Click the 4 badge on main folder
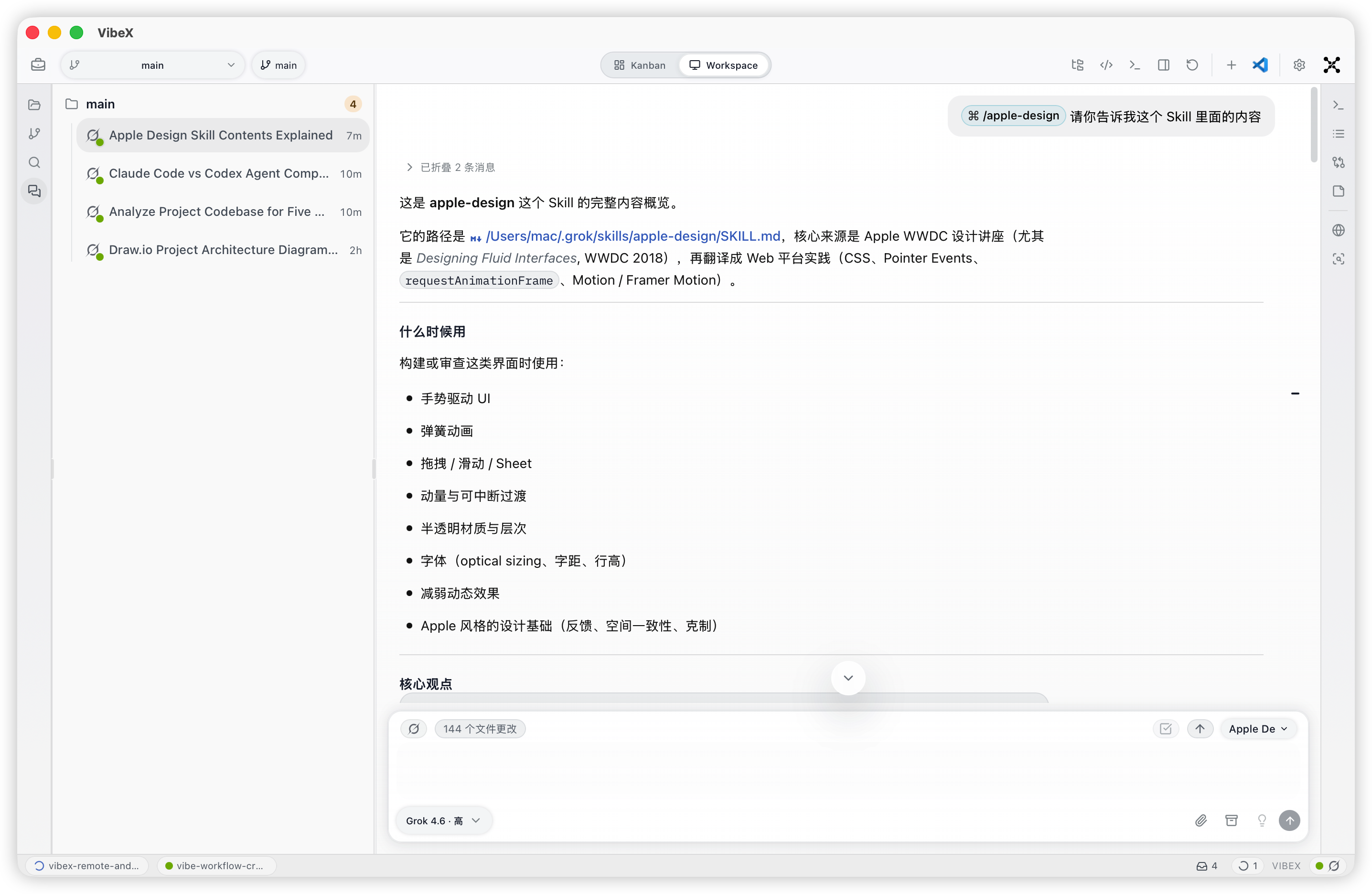 pos(353,104)
